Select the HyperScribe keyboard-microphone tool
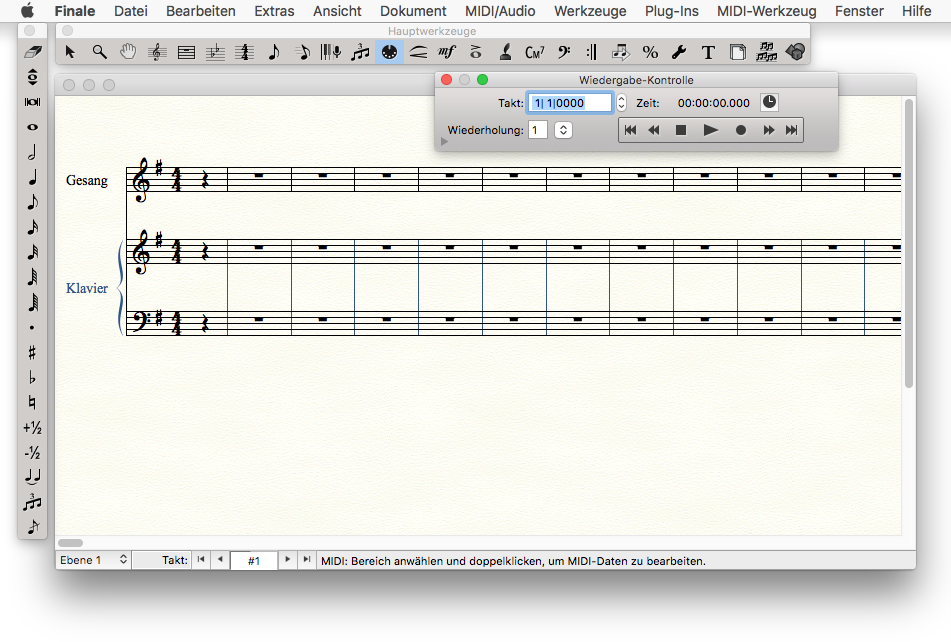Viewport: 951px width, 642px height. click(x=331, y=53)
